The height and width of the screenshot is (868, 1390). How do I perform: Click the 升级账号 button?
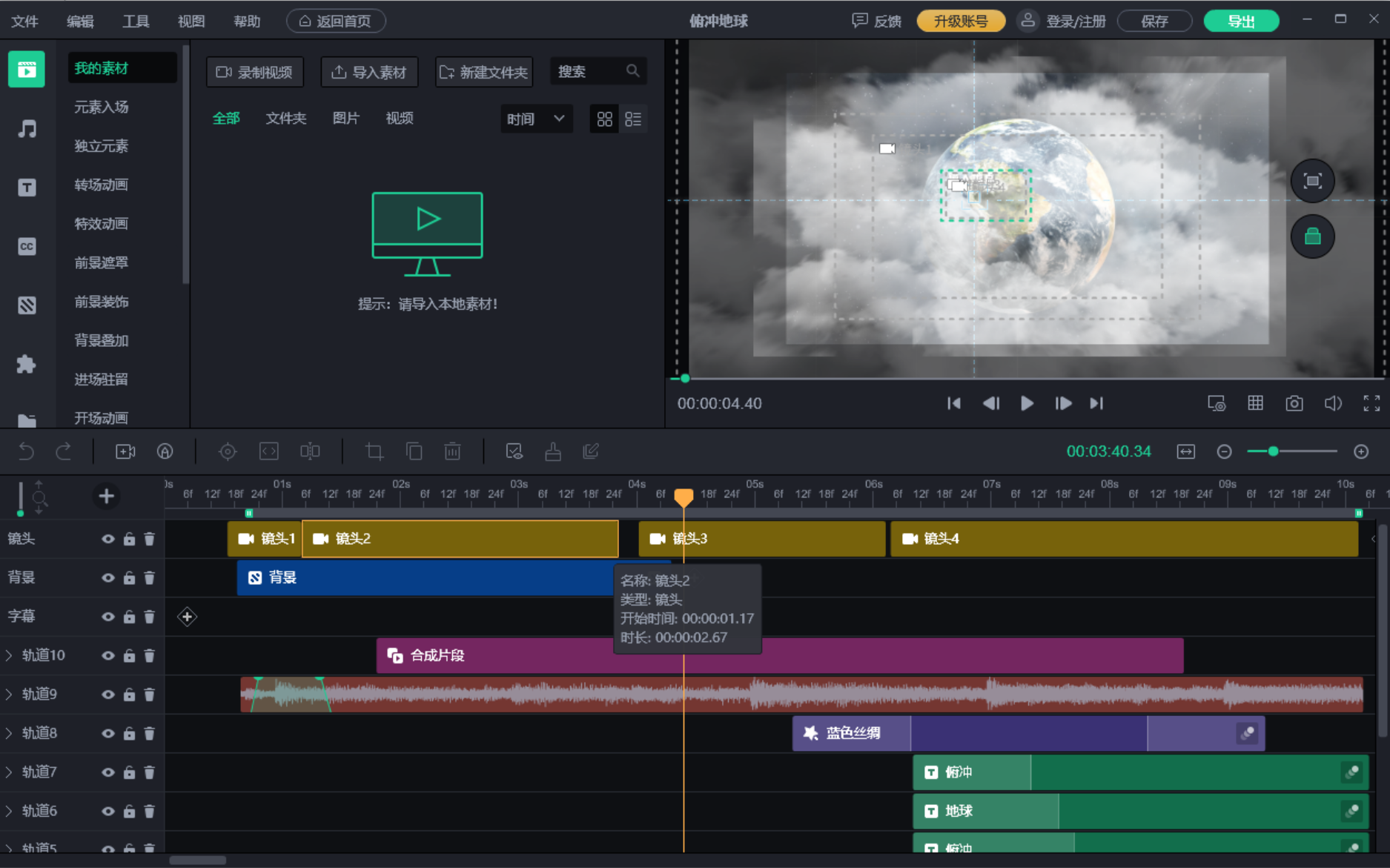[x=961, y=21]
